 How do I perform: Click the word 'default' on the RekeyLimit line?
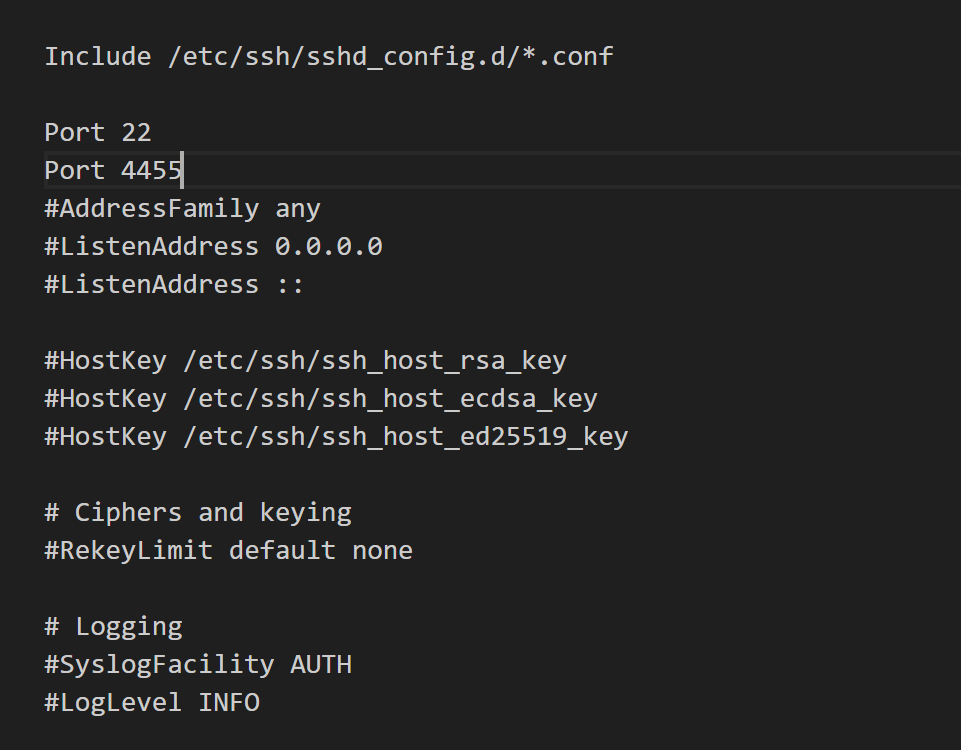(x=282, y=551)
